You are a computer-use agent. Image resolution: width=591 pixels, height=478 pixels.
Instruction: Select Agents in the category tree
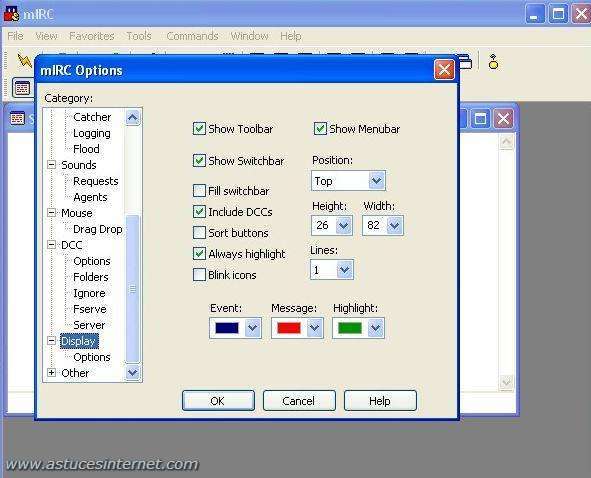click(x=90, y=197)
